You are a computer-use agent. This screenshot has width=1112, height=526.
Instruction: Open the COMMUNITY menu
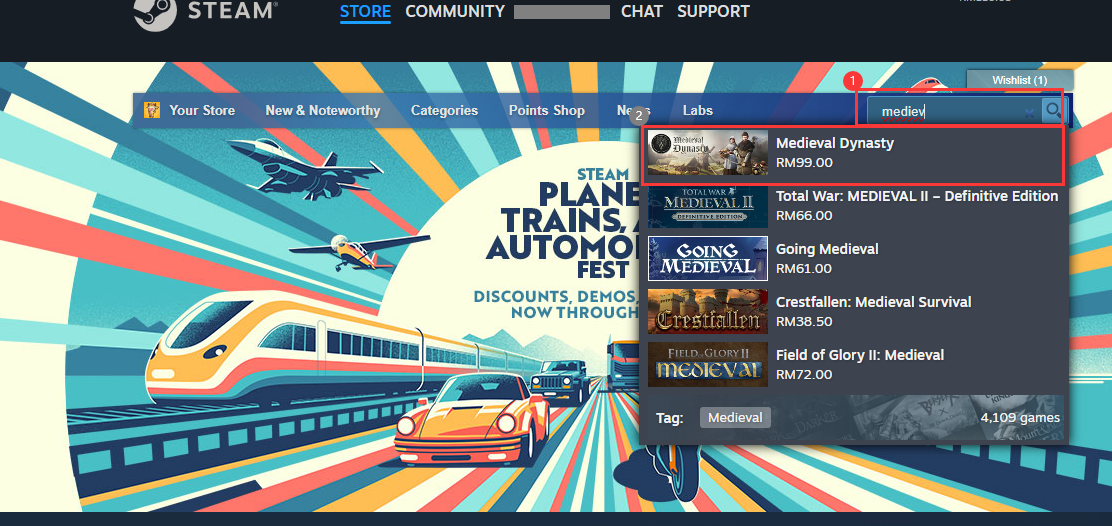pos(455,11)
